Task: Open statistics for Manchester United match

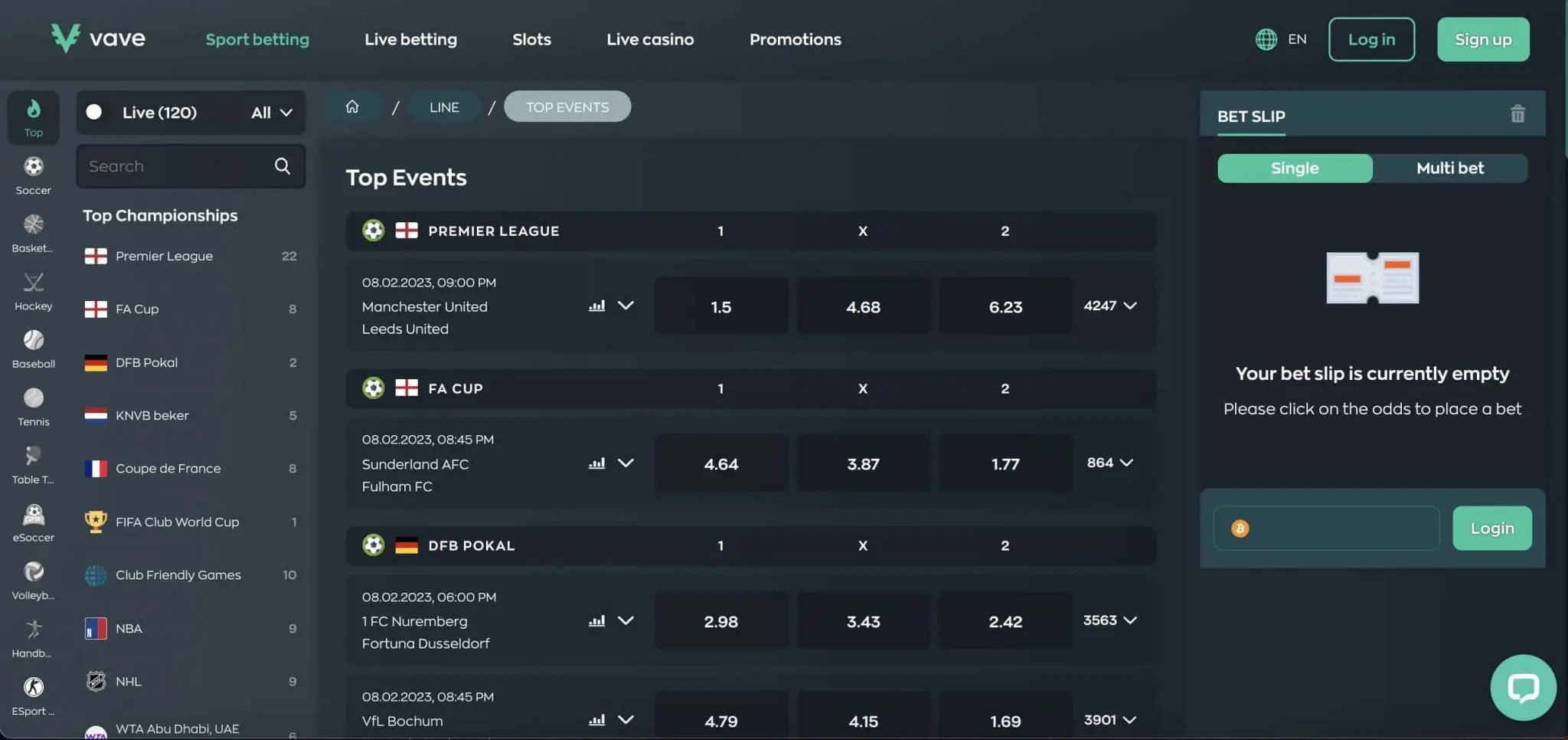Action: point(597,306)
